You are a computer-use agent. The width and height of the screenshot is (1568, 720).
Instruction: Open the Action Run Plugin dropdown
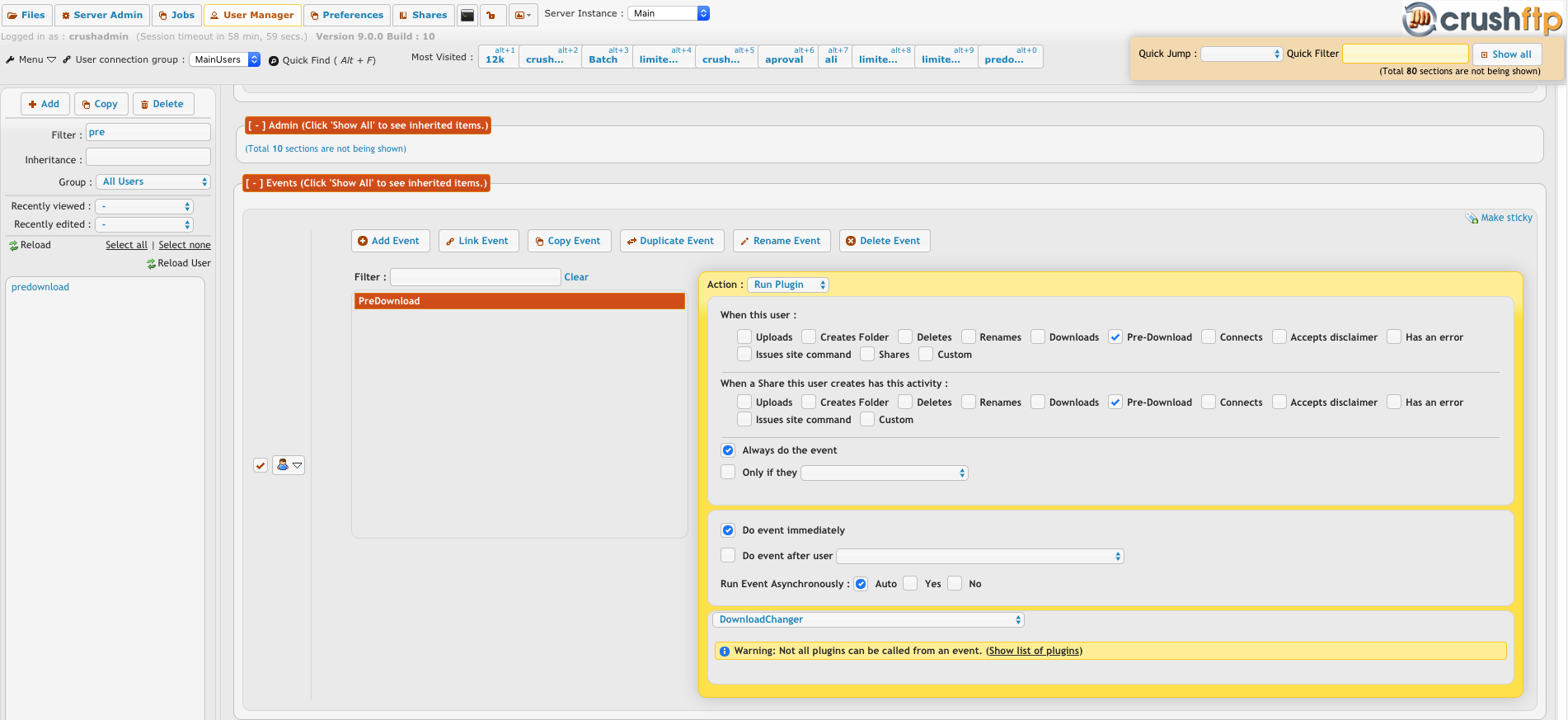(x=788, y=285)
